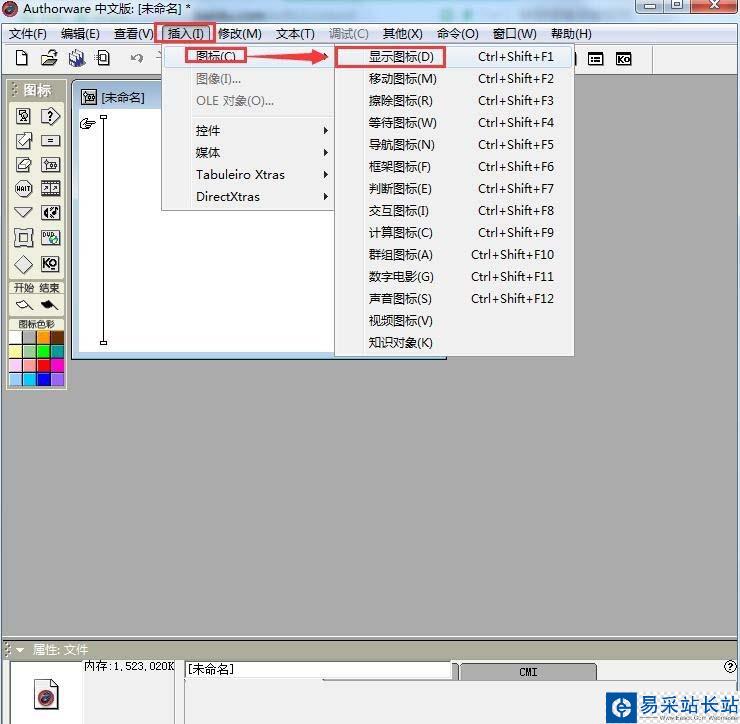The width and height of the screenshot is (740, 724).
Task: Click the Import toolbar icon
Action: [x=102, y=58]
